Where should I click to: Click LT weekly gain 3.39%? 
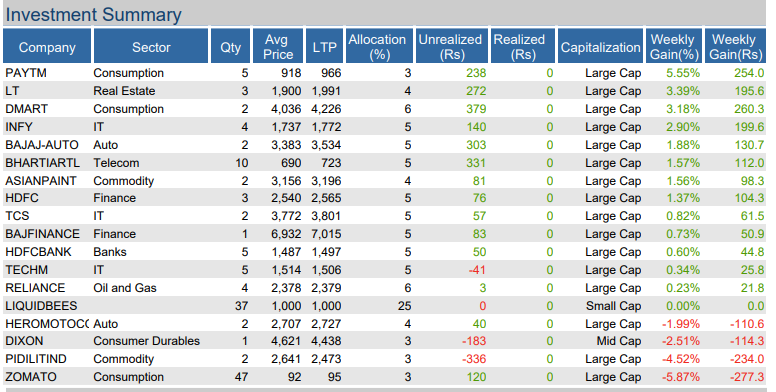click(x=683, y=91)
